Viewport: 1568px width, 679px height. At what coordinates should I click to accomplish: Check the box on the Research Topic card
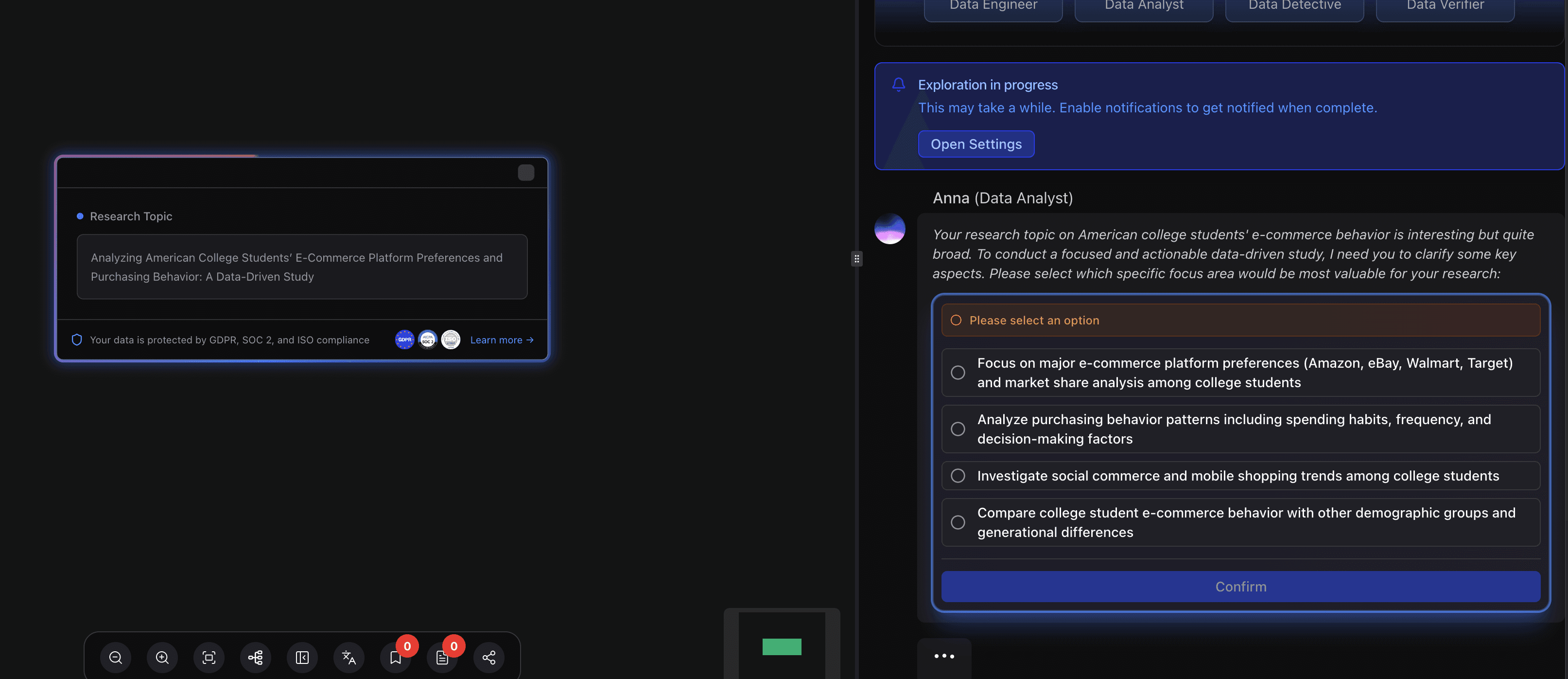[x=525, y=172]
